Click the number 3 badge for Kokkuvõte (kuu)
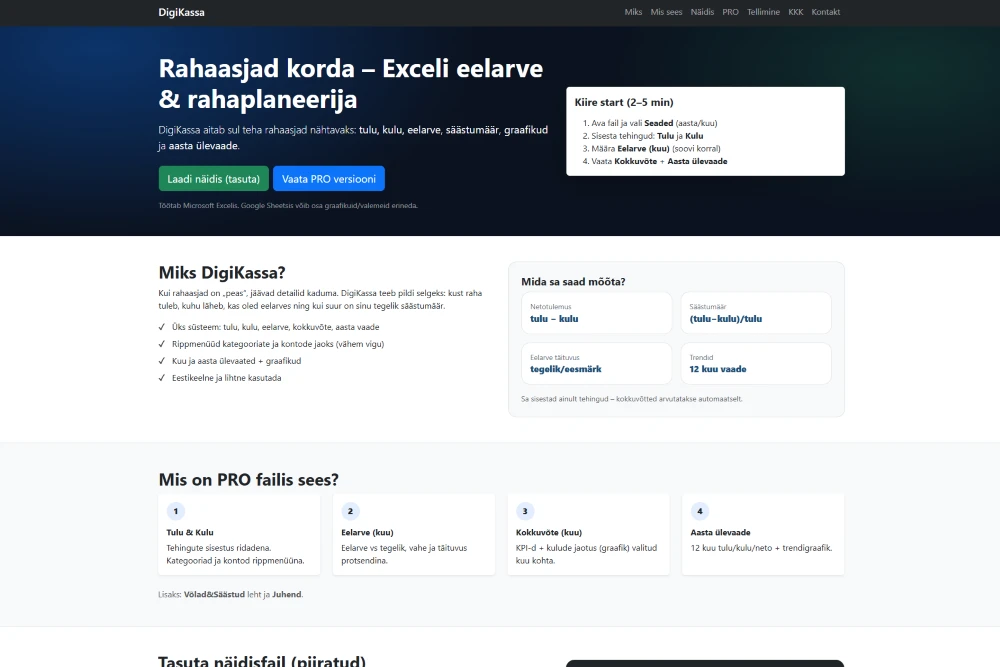The image size is (1000, 667). click(x=525, y=511)
